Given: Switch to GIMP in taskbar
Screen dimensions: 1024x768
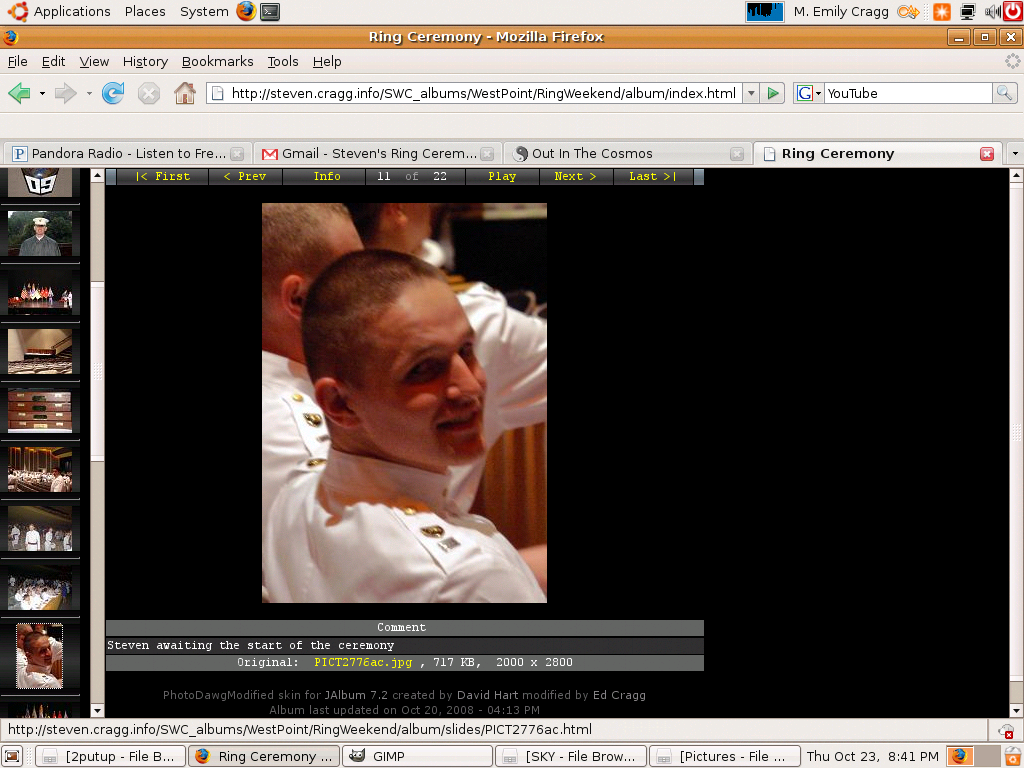Looking at the screenshot, I should click(418, 756).
